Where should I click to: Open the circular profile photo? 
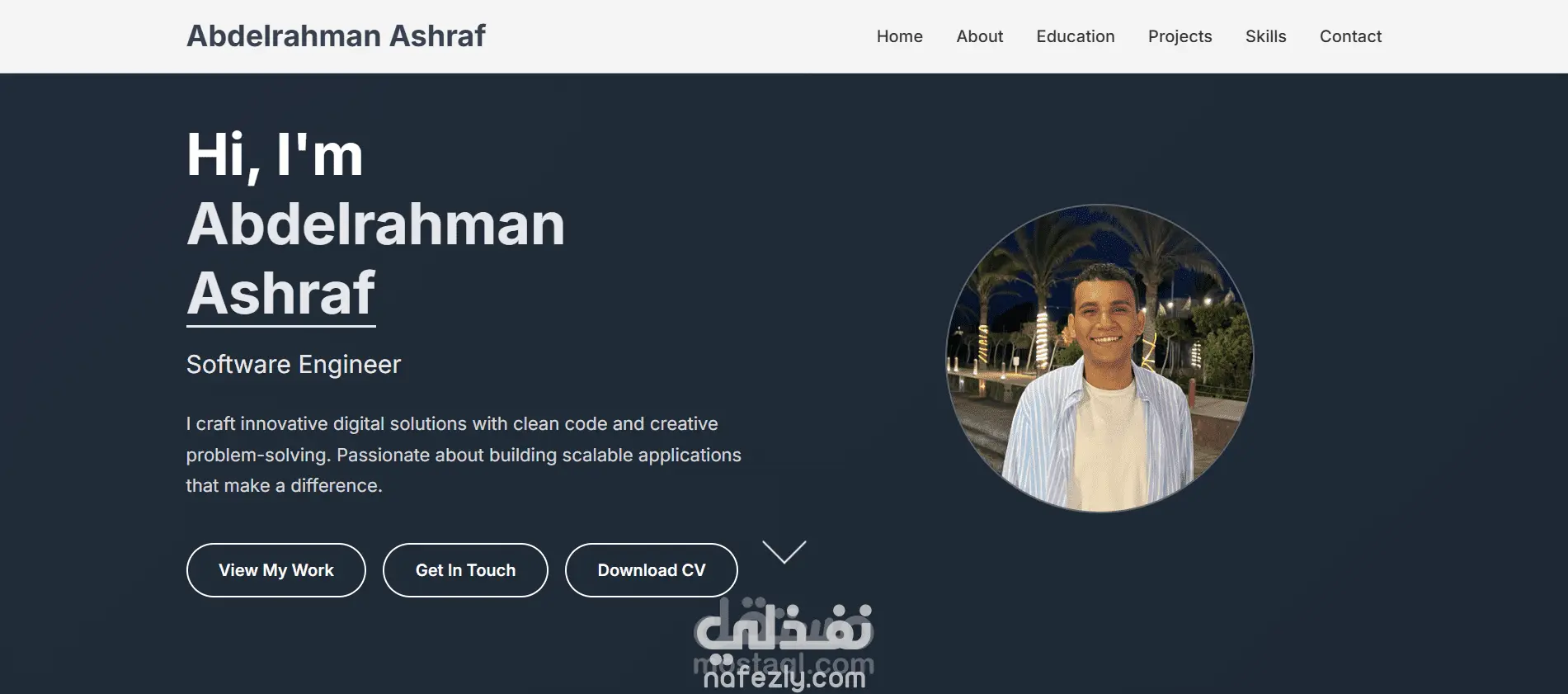(x=1099, y=358)
